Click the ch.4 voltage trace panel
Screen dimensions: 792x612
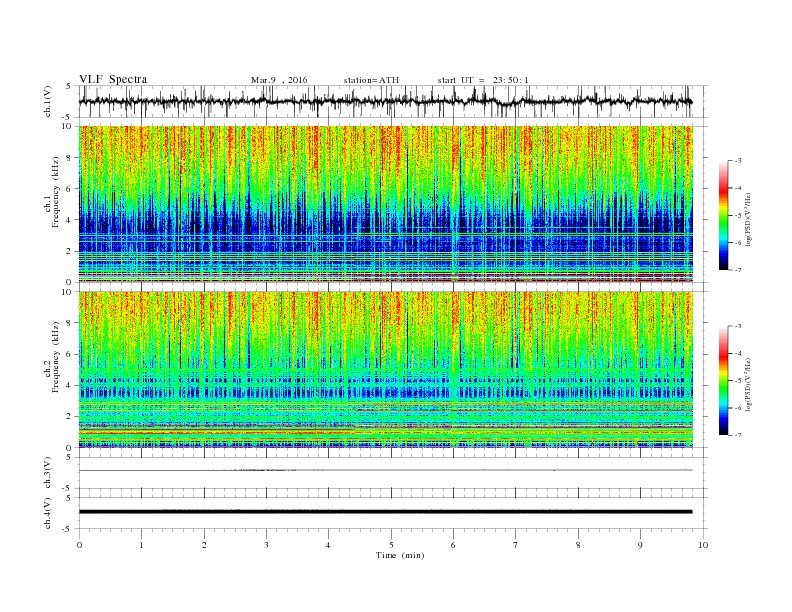point(393,513)
